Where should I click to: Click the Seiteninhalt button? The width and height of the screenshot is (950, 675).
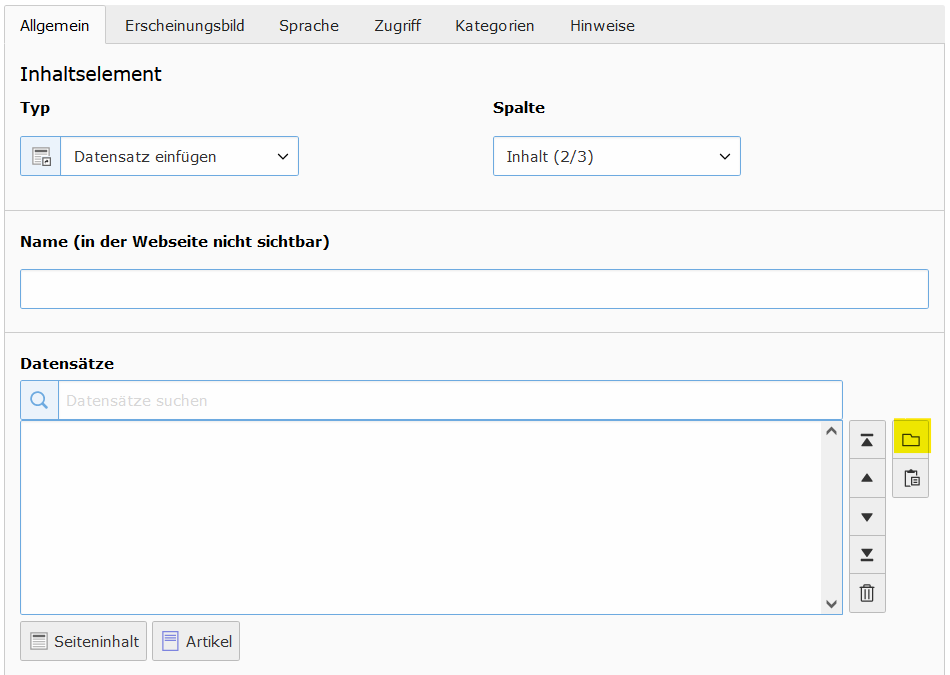point(84,641)
